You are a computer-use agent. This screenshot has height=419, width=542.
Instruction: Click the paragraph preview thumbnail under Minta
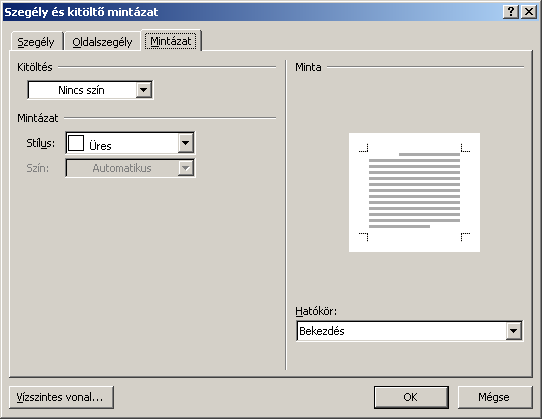(414, 193)
